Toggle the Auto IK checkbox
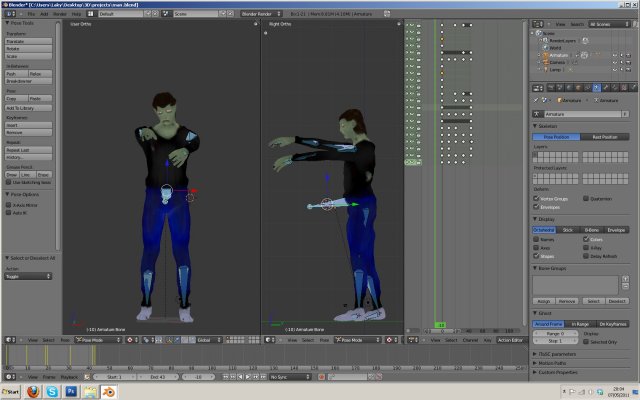The width and height of the screenshot is (640, 400). coord(8,213)
